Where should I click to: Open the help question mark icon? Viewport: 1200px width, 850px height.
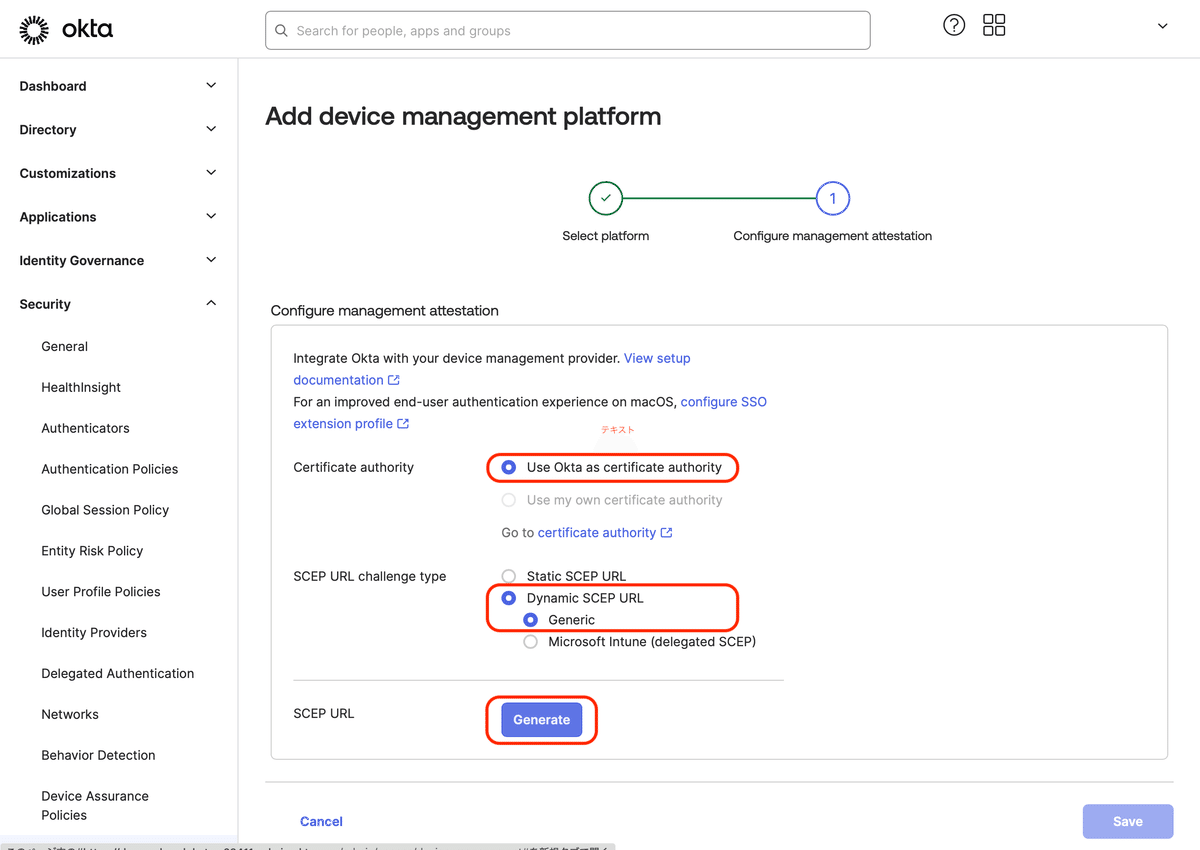coord(953,25)
